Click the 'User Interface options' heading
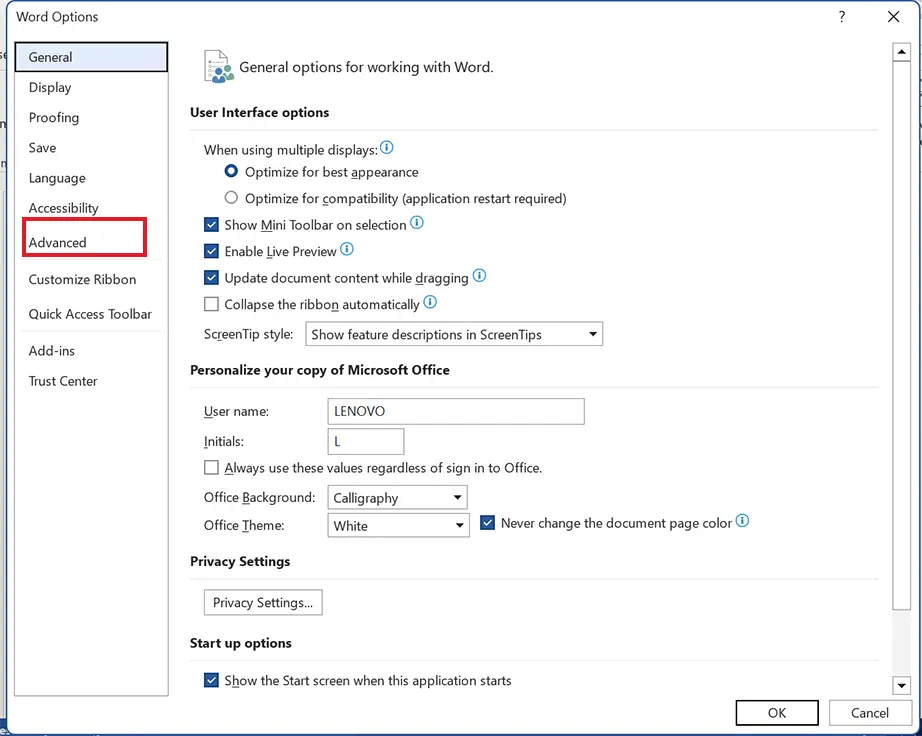 point(259,112)
